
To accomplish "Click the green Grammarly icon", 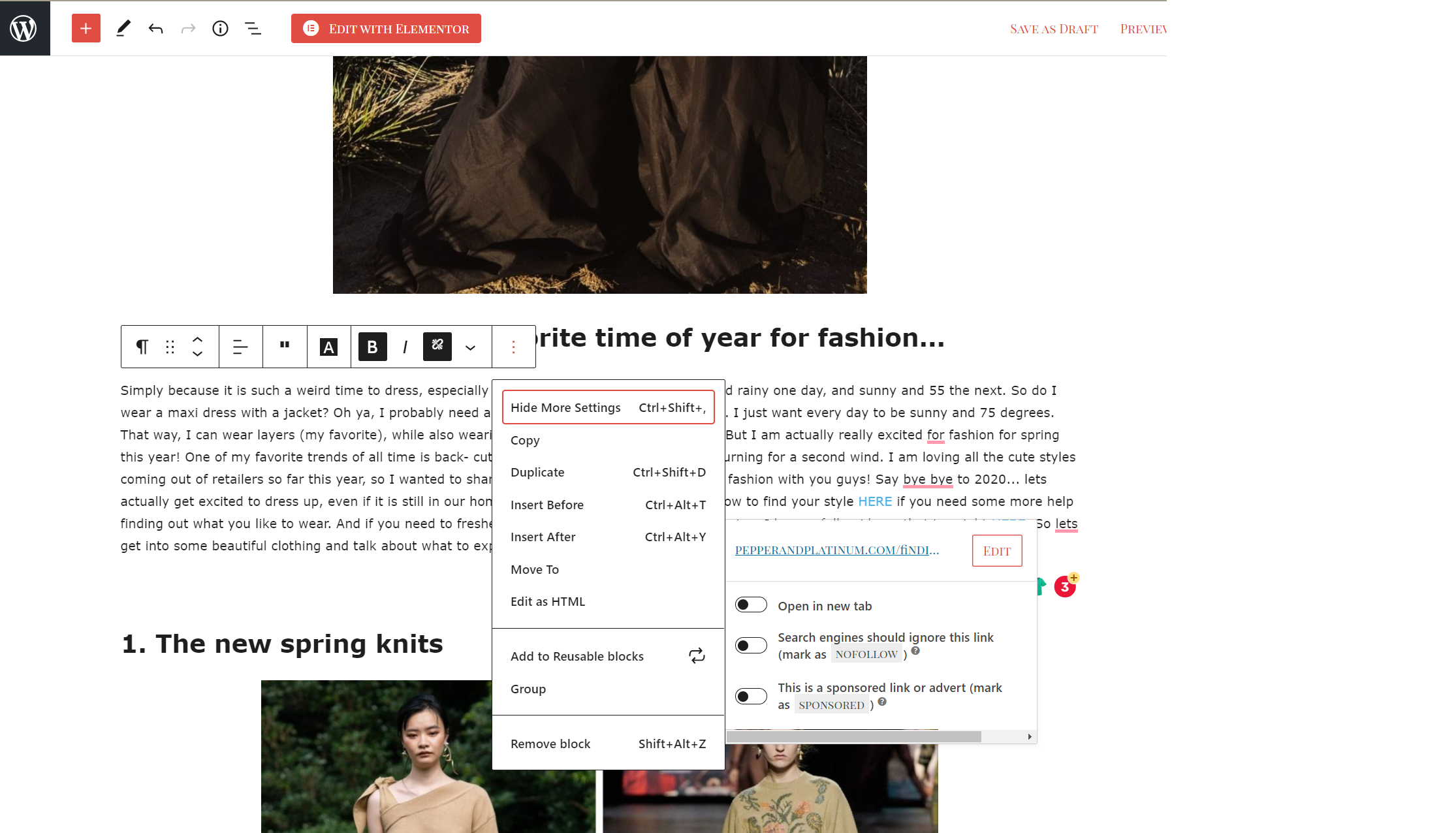I will pyautogui.click(x=1041, y=586).
